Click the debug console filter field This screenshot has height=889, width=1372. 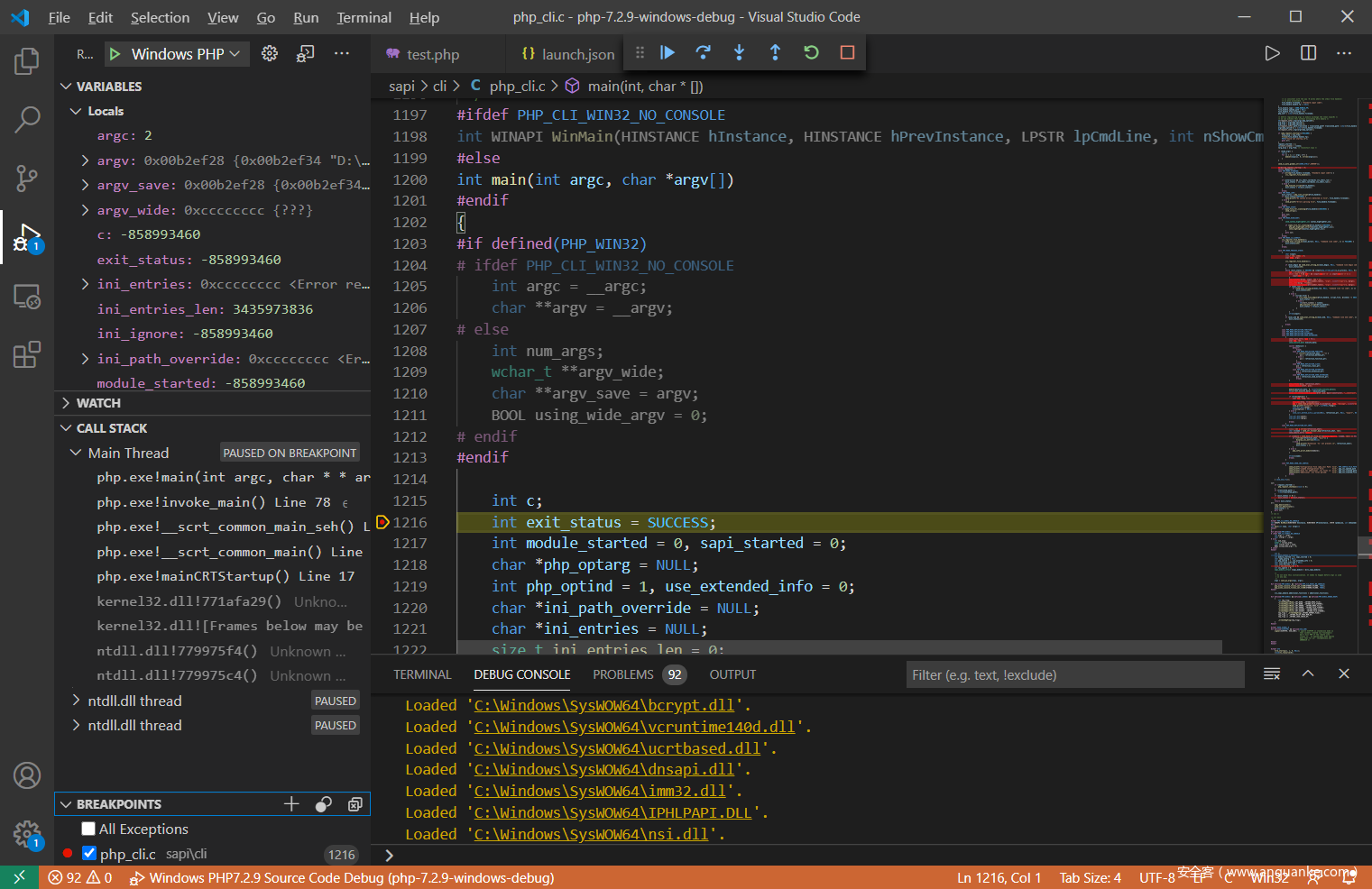pos(1073,674)
